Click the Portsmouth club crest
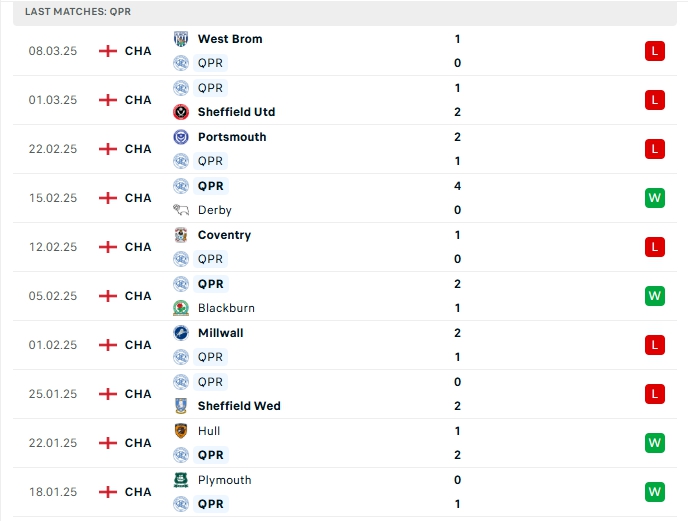Screen dimensions: 688x521 coord(181,137)
